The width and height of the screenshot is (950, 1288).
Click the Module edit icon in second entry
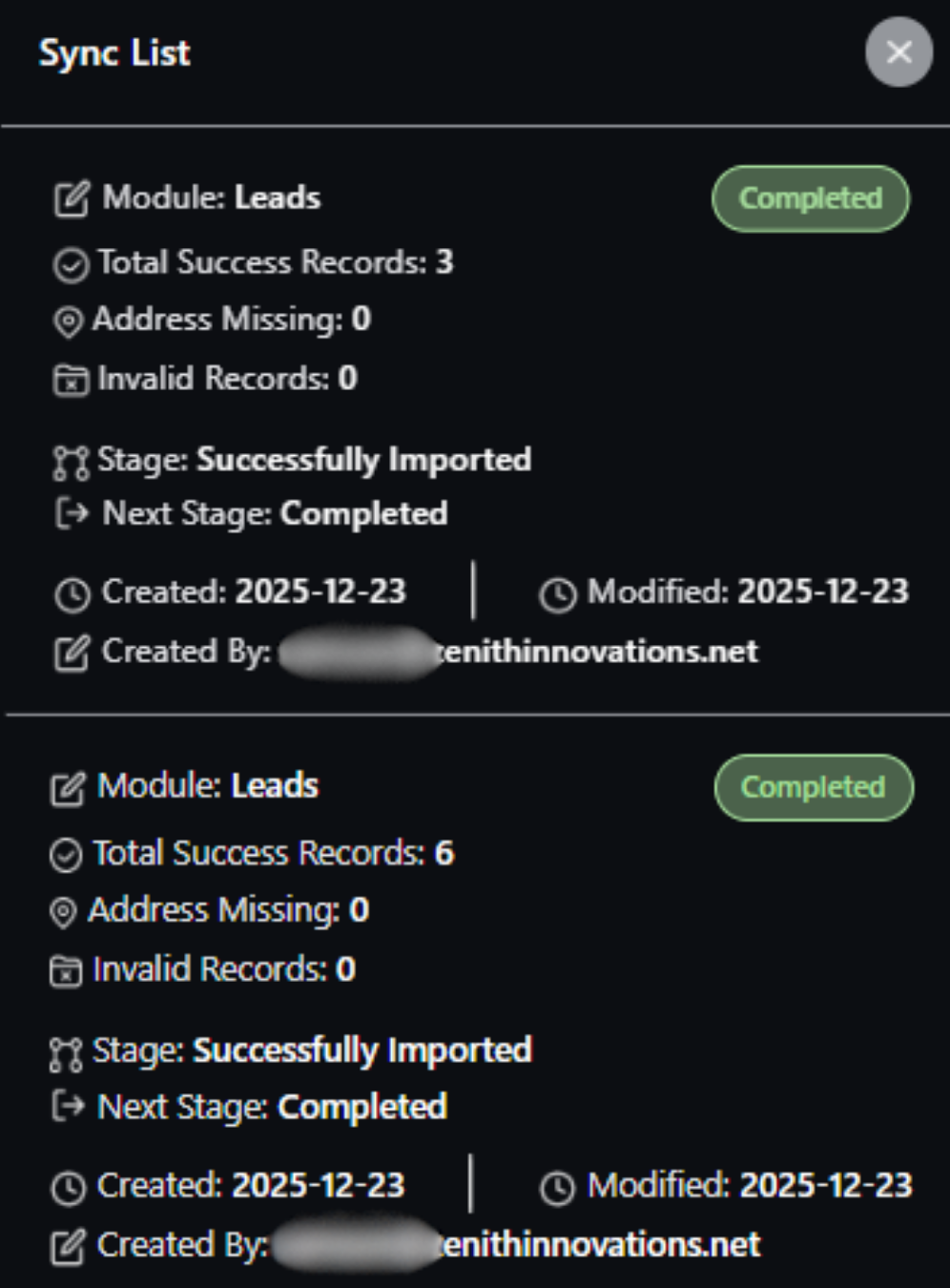[x=68, y=788]
